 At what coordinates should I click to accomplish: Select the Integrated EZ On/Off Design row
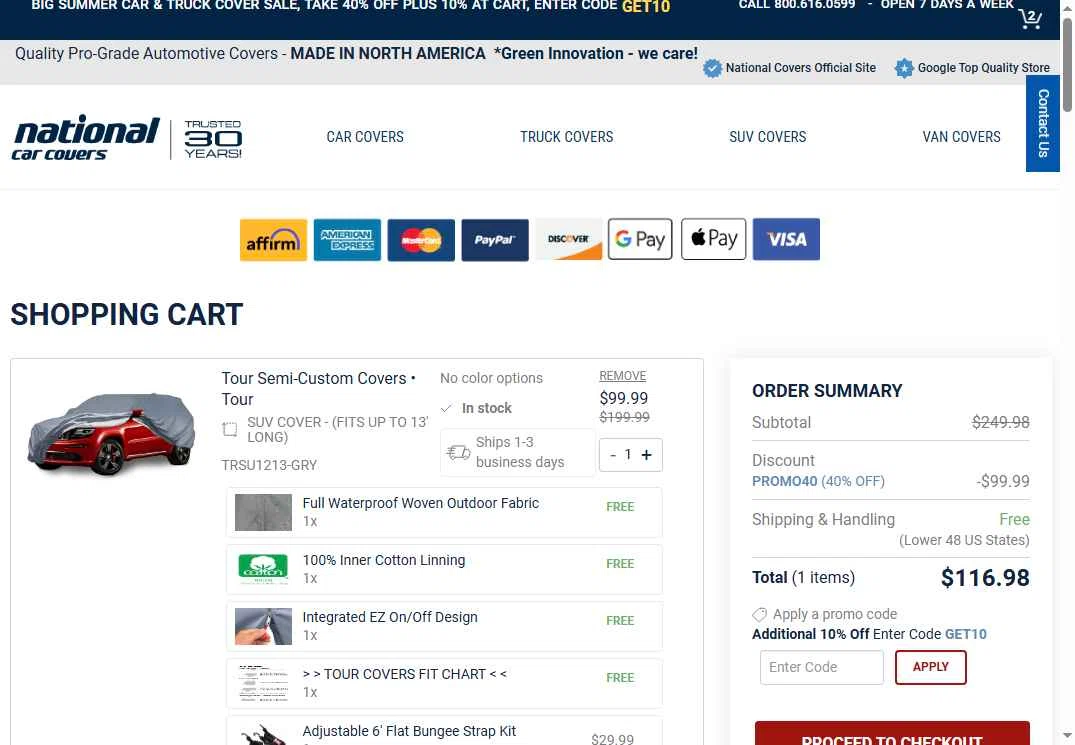tap(444, 626)
